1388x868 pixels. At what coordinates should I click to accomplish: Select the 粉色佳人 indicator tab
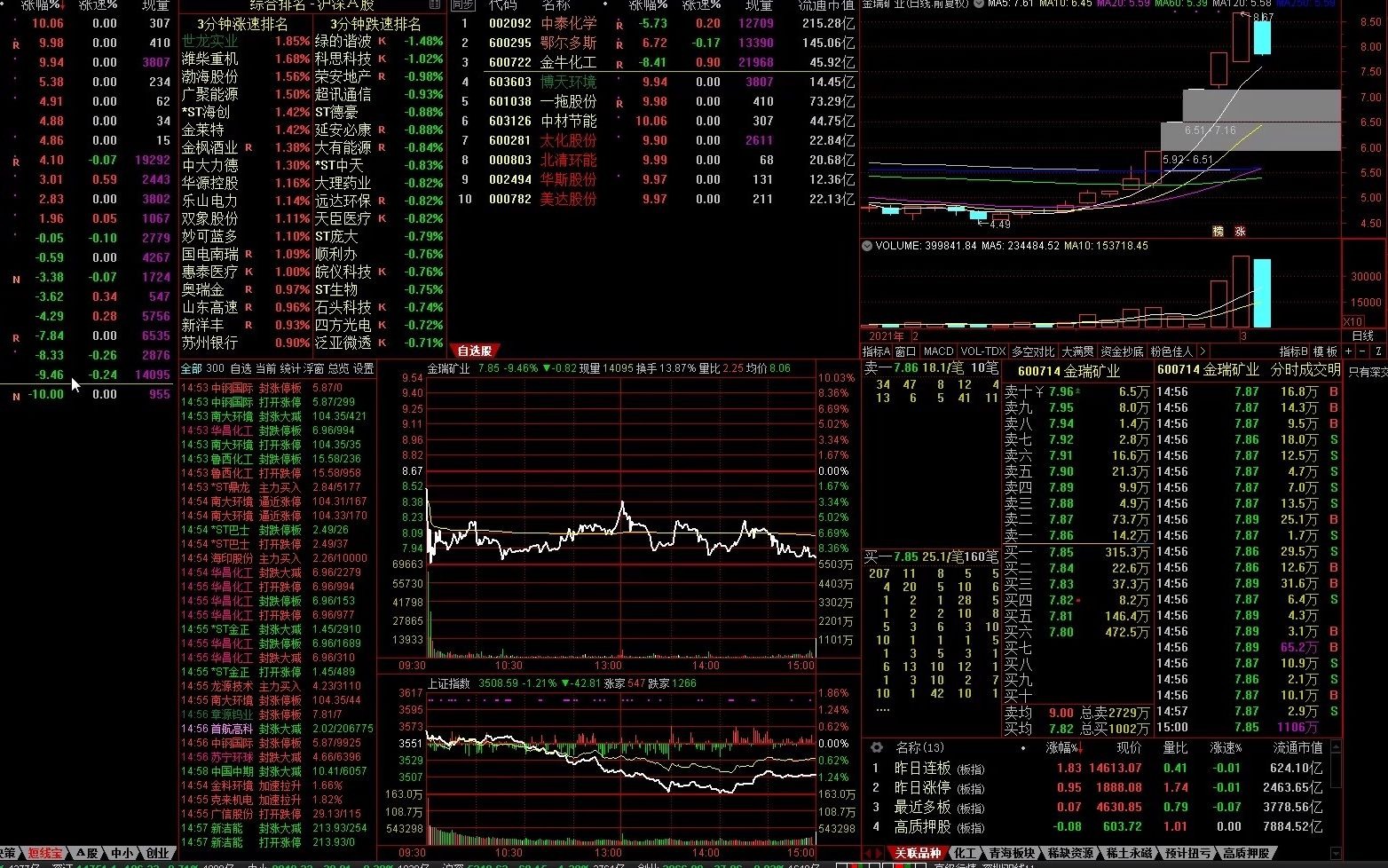[1171, 351]
